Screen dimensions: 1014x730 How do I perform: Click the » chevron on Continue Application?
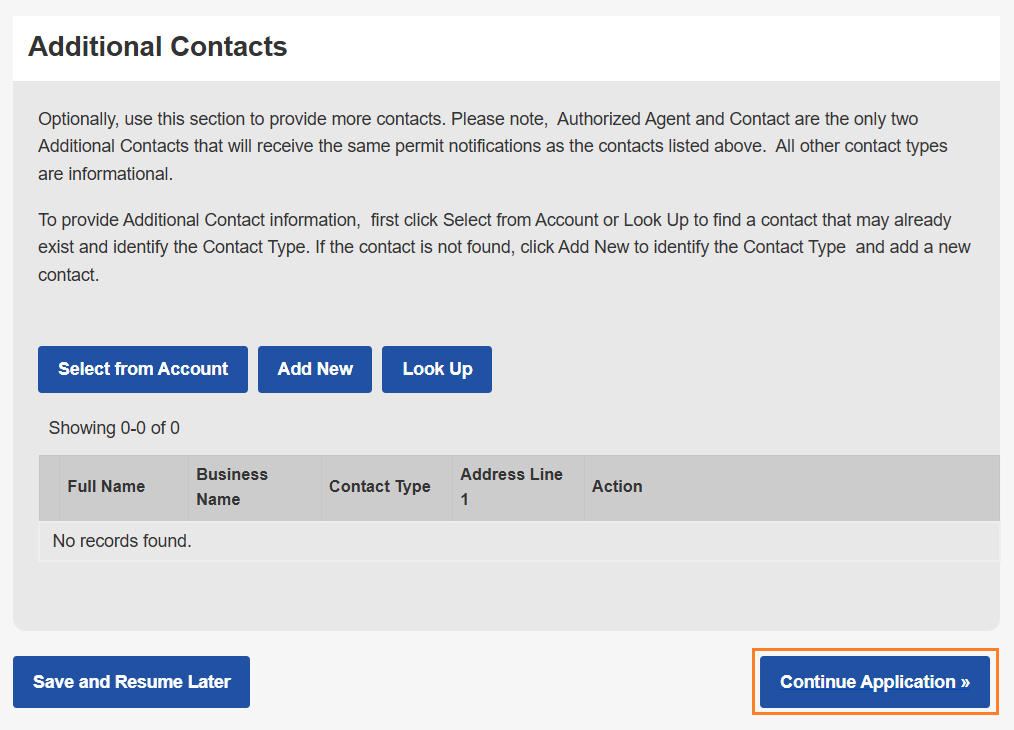pos(965,682)
